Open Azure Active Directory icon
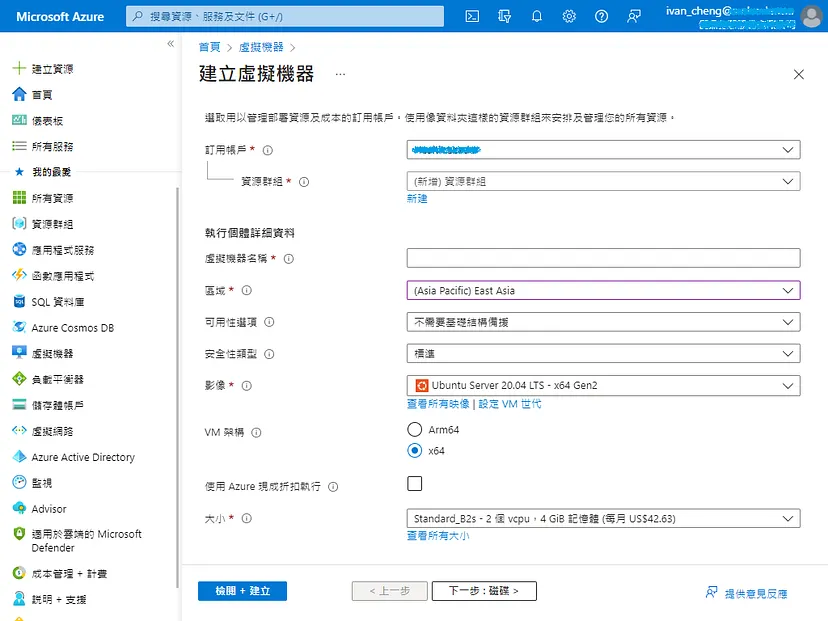The image size is (828, 621). coord(19,456)
